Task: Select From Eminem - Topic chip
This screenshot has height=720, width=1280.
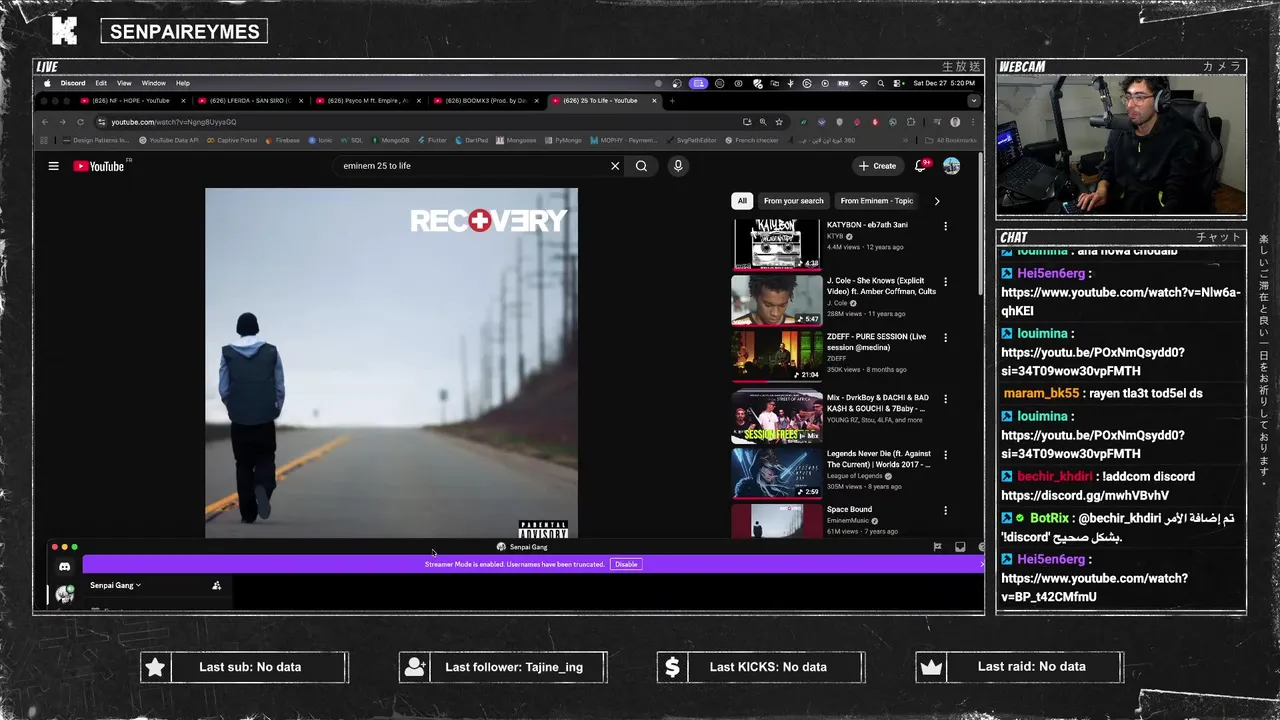Action: pyautogui.click(x=877, y=201)
